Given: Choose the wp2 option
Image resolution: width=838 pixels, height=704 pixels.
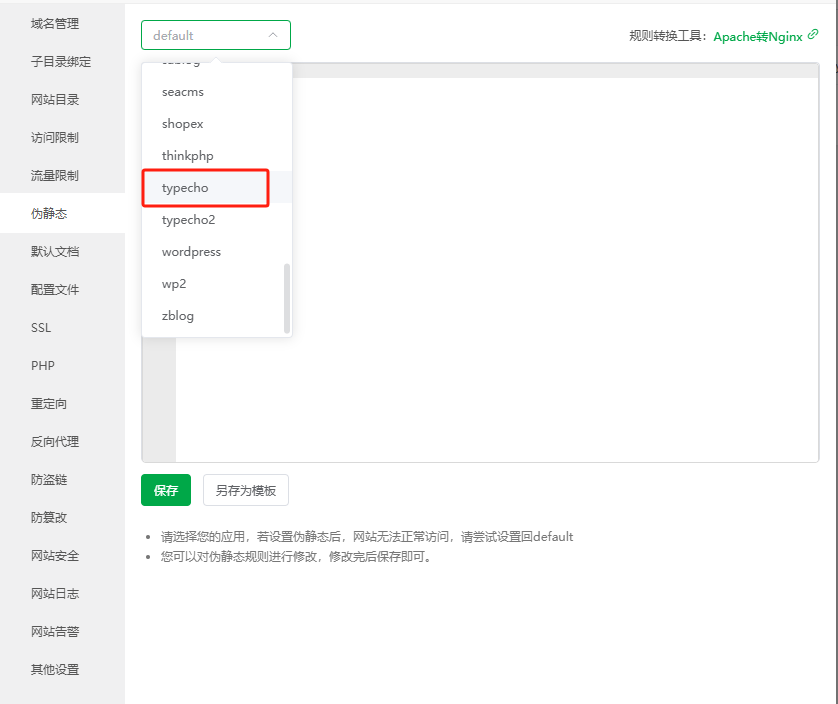Looking at the screenshot, I should (x=174, y=284).
